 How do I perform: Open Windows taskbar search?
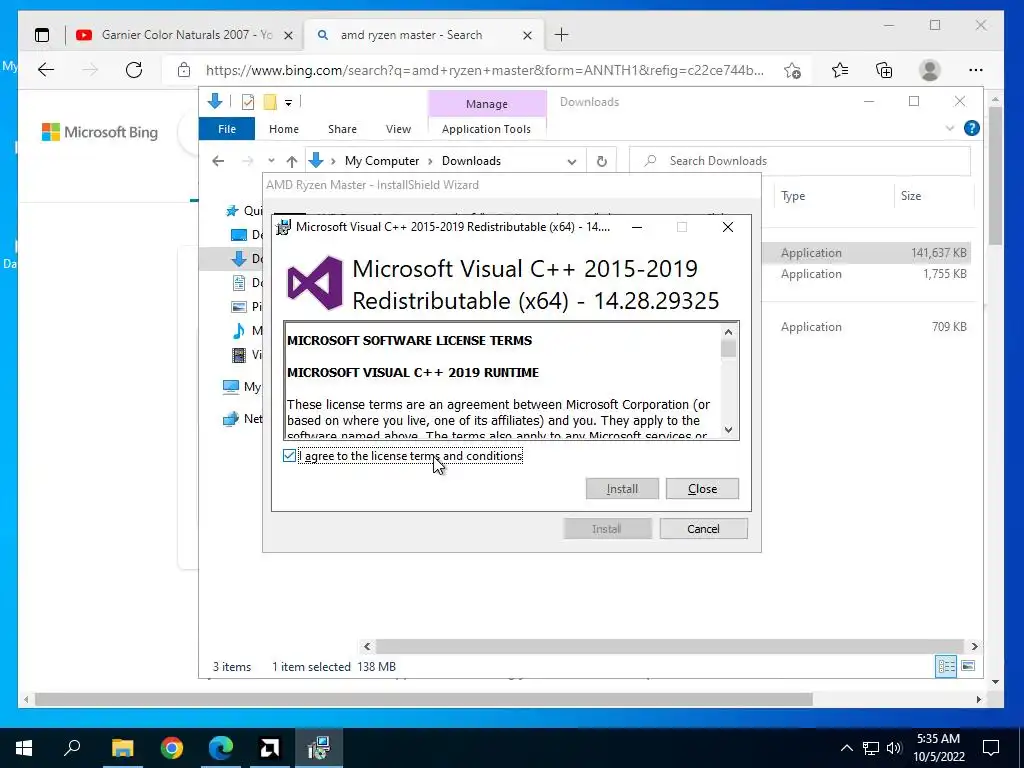[72, 748]
